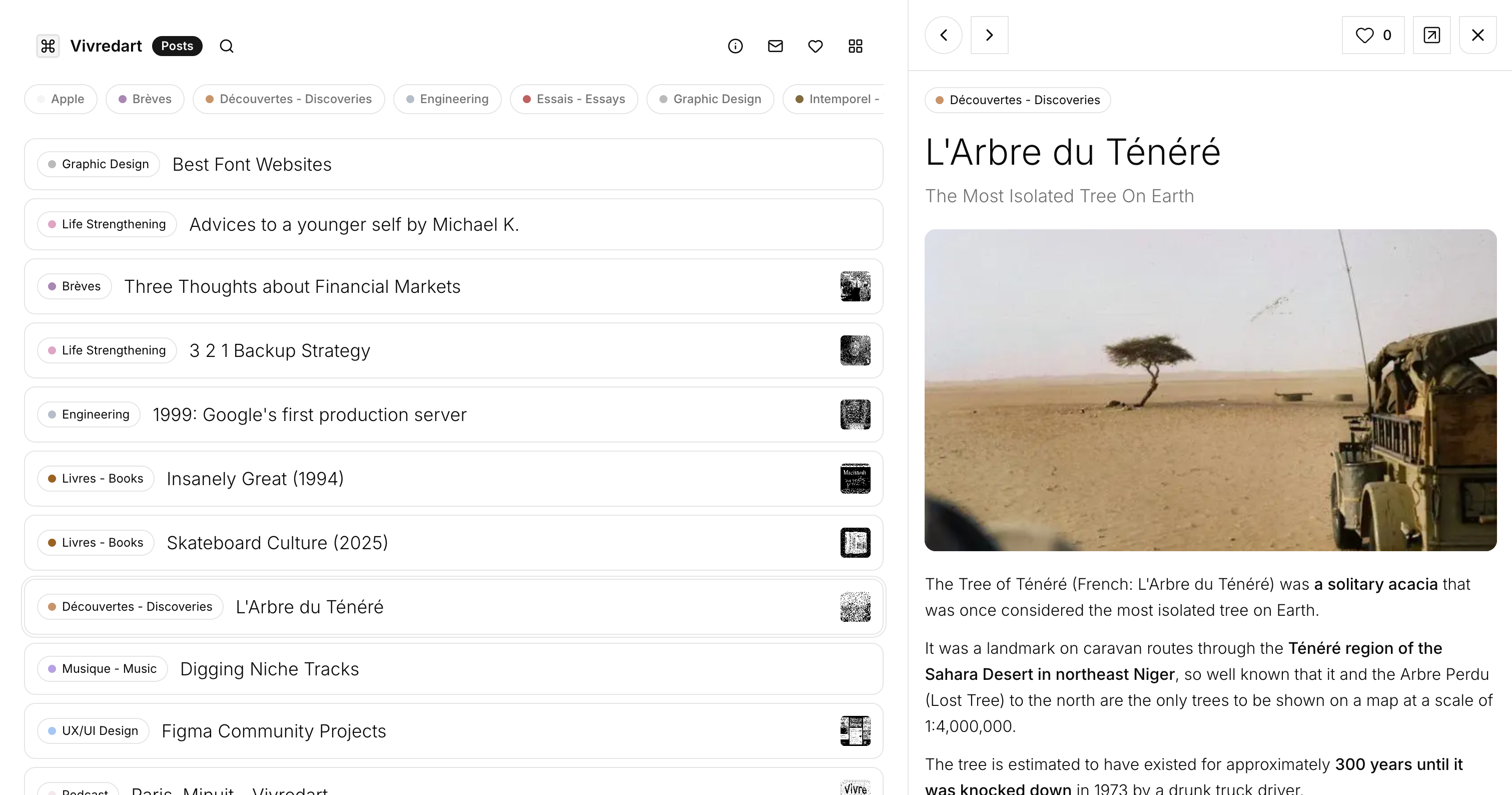Image resolution: width=1512 pixels, height=795 pixels.
Task: Open 3 2 1 Backup Strategy post
Action: tap(279, 350)
